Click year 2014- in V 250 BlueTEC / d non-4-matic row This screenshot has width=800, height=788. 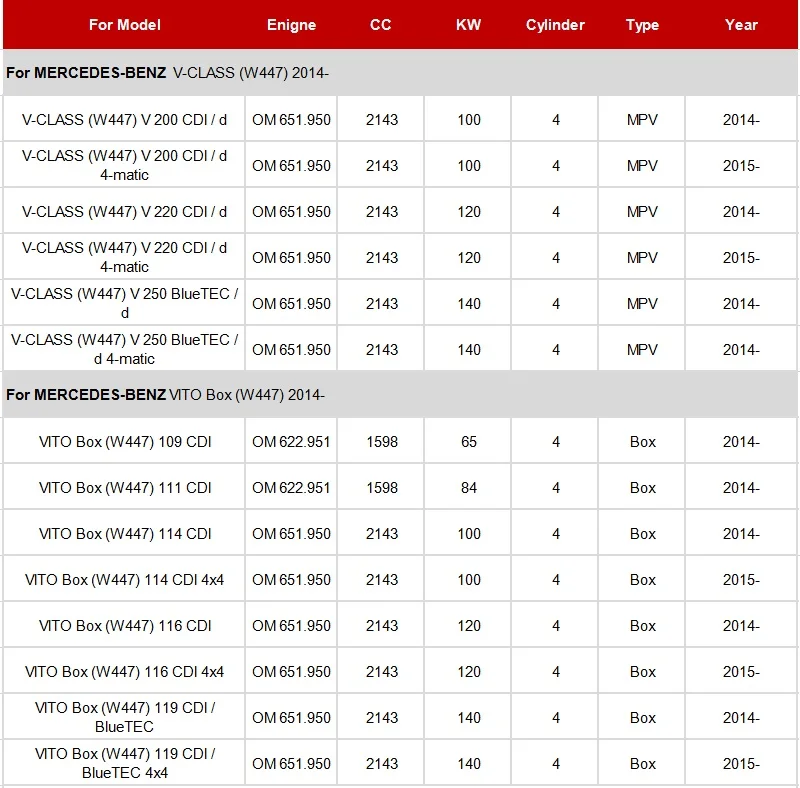[x=741, y=303]
